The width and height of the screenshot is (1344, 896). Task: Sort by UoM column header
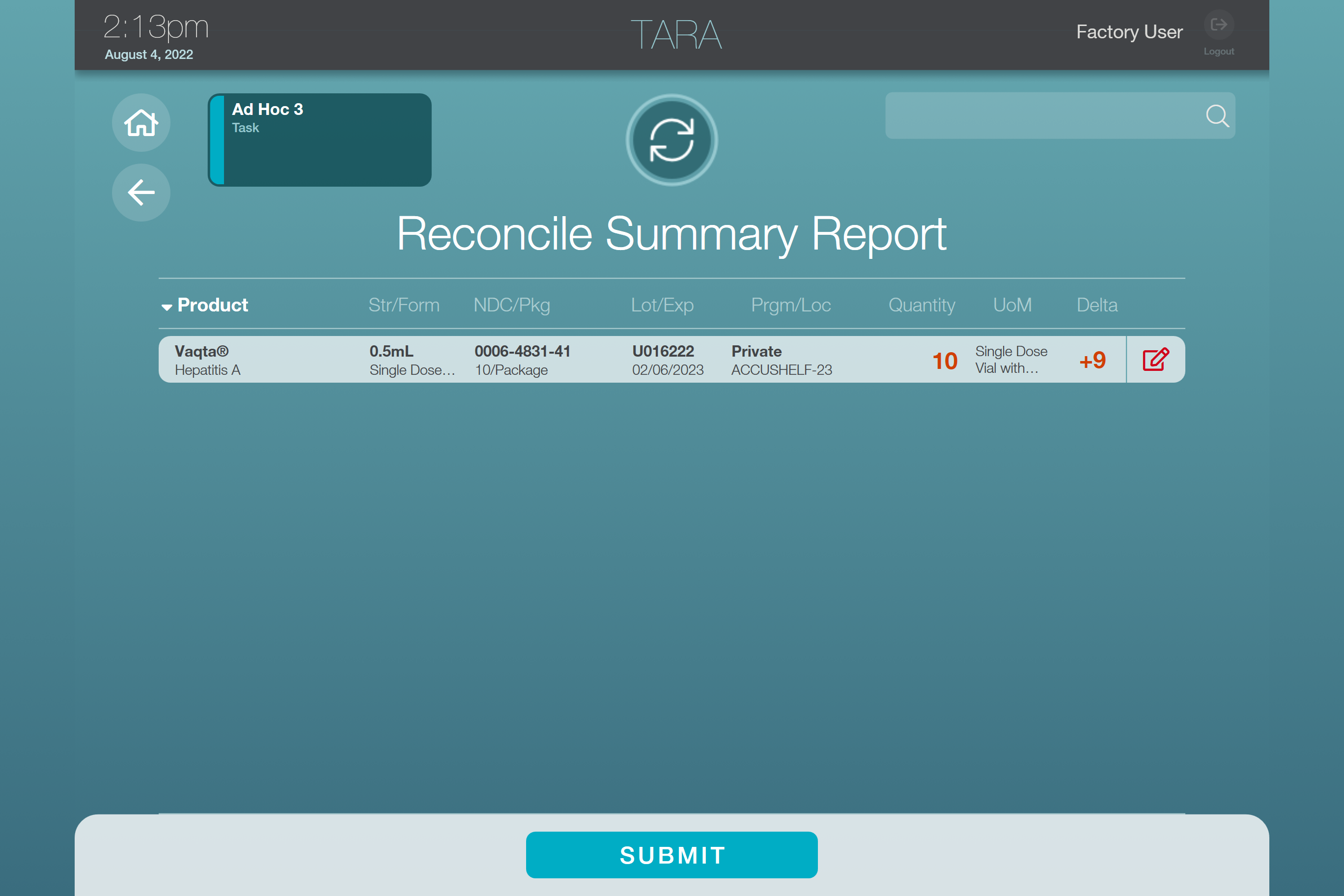tap(1012, 305)
